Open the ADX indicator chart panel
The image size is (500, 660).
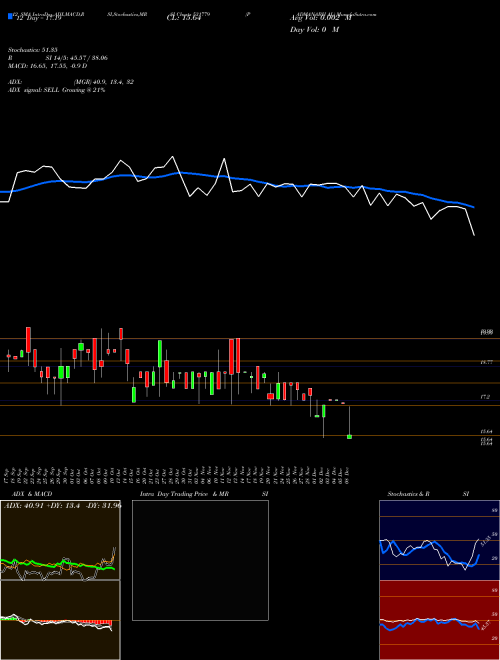(60, 540)
